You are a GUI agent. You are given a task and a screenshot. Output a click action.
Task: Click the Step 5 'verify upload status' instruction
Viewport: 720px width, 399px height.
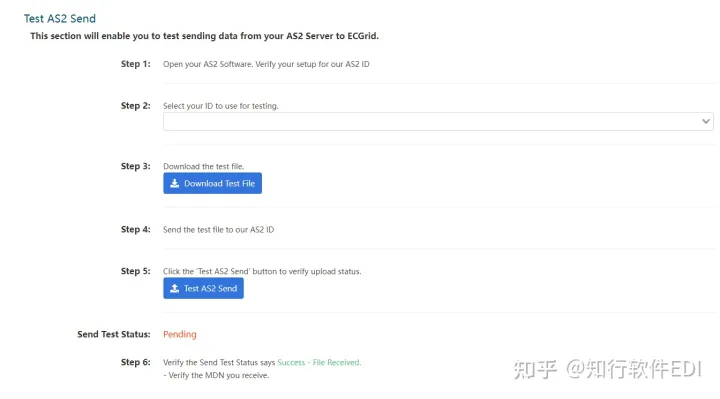point(262,271)
